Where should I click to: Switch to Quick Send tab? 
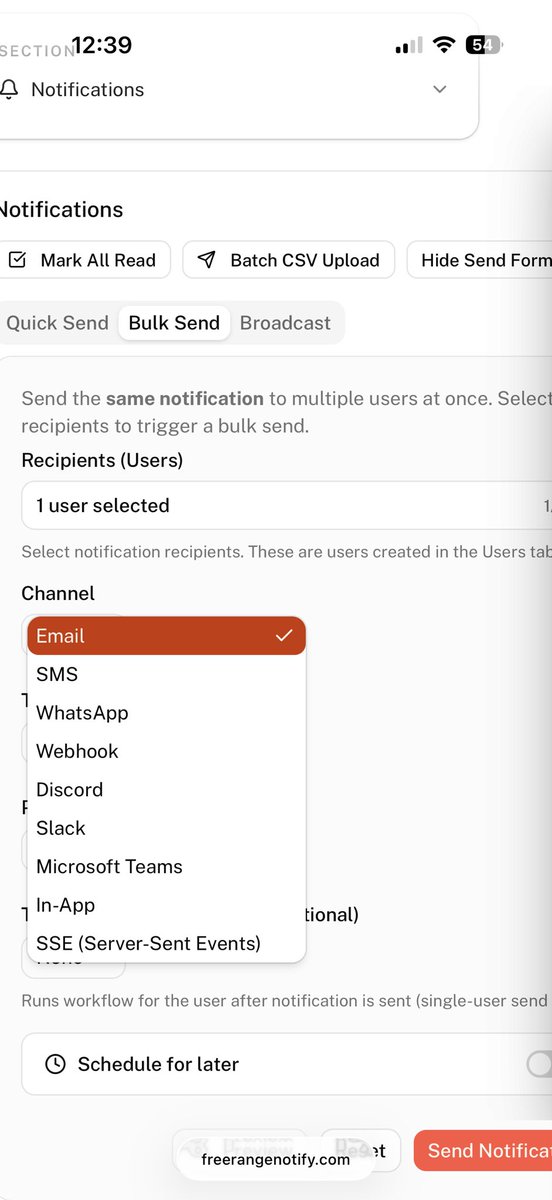[57, 323]
